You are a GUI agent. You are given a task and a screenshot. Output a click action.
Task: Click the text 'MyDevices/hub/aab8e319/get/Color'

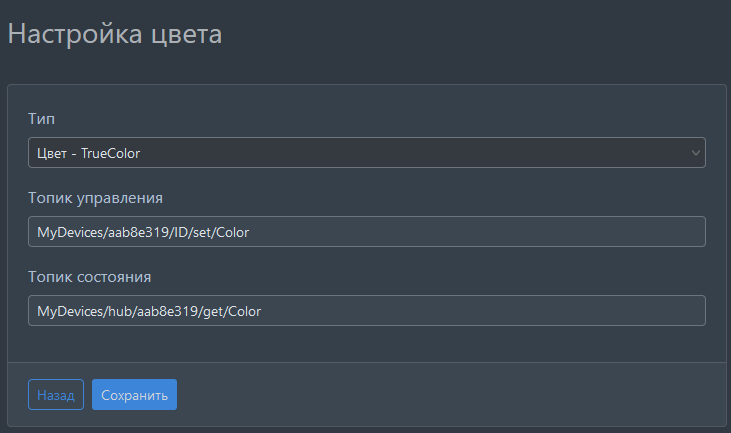[149, 311]
